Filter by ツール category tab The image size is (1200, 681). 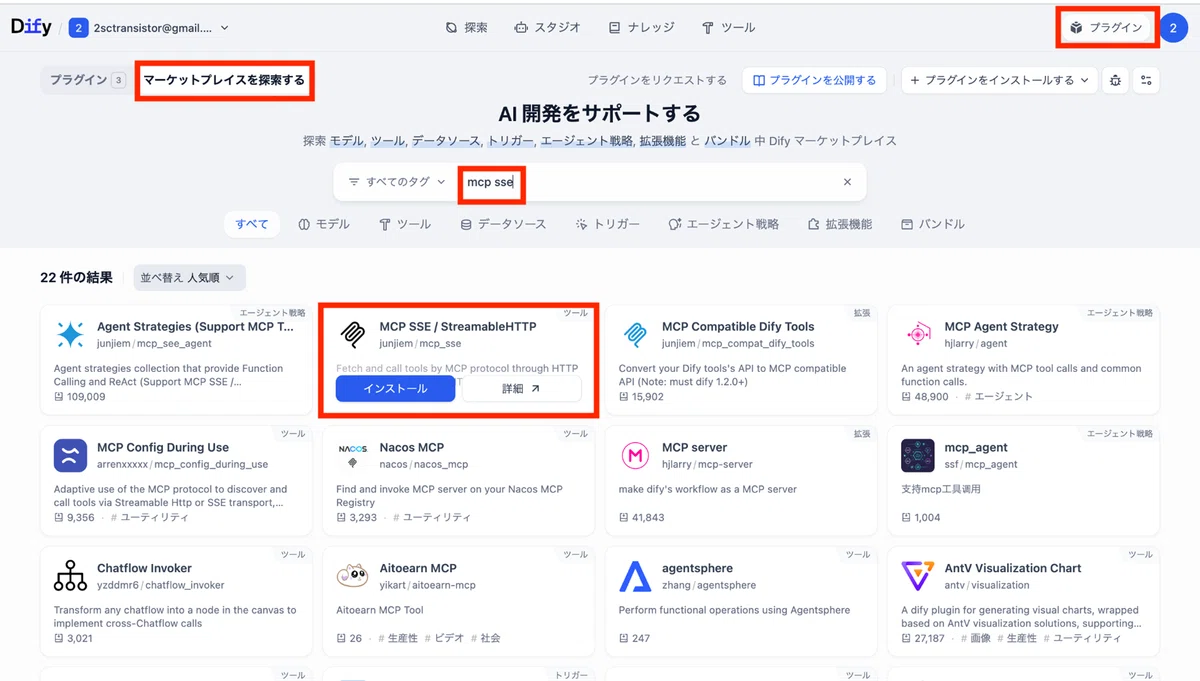pos(405,224)
